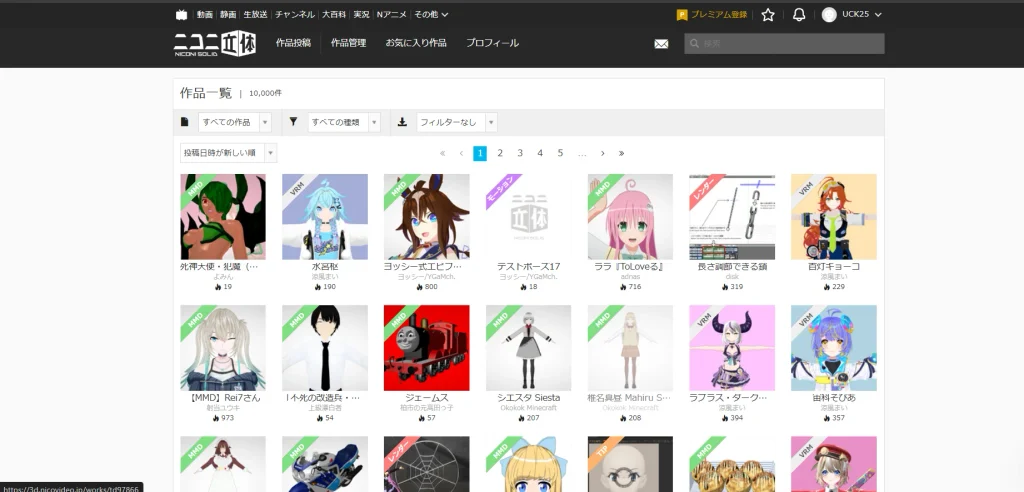Go to プロフィール tab
1024x492 pixels.
pos(492,43)
